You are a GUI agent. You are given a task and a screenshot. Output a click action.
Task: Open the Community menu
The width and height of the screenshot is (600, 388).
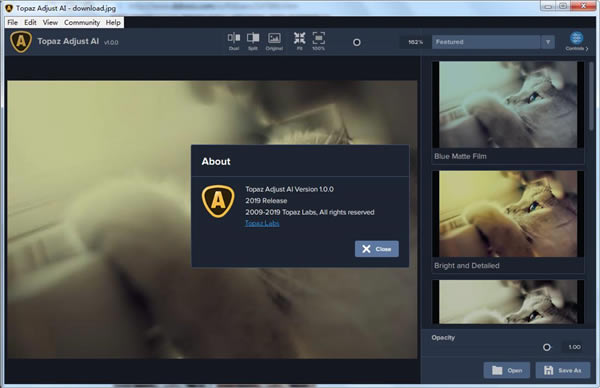(82, 23)
